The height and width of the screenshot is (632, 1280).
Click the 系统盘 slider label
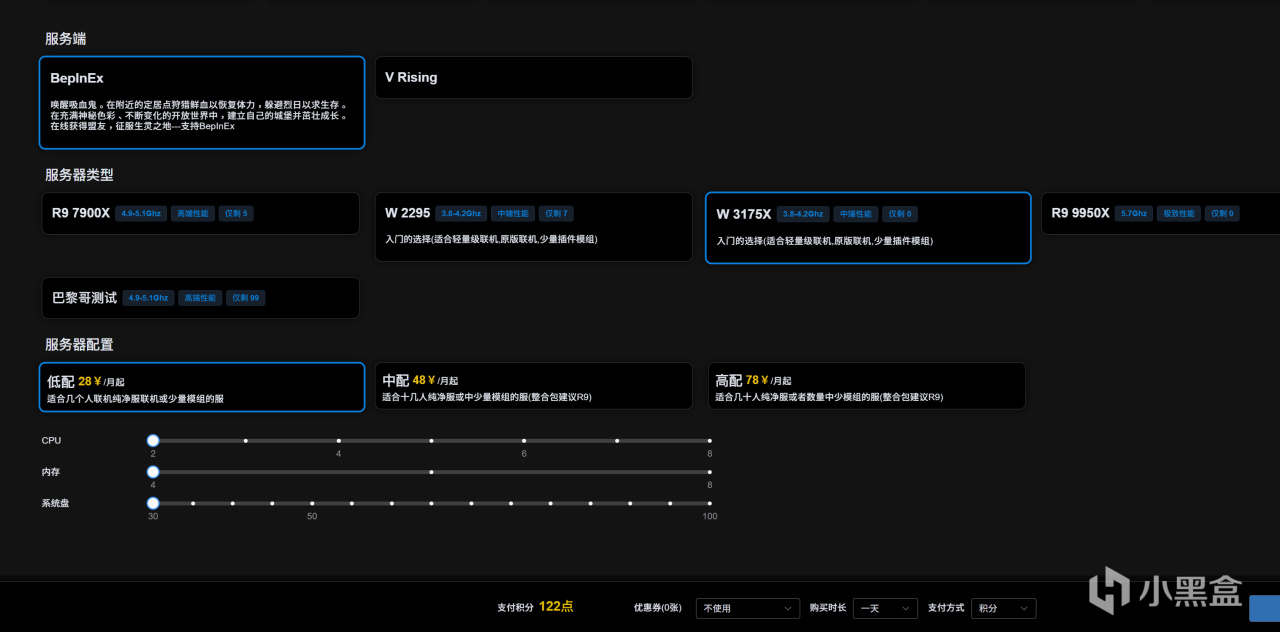click(x=55, y=503)
